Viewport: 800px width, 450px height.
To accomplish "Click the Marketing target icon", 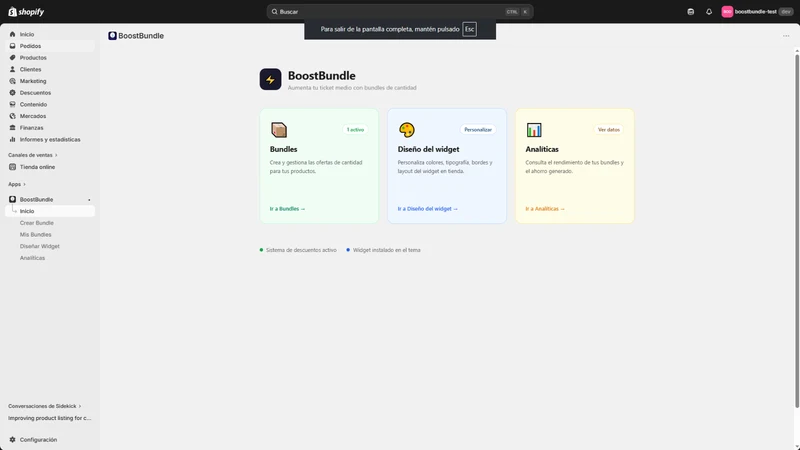I will (12, 81).
